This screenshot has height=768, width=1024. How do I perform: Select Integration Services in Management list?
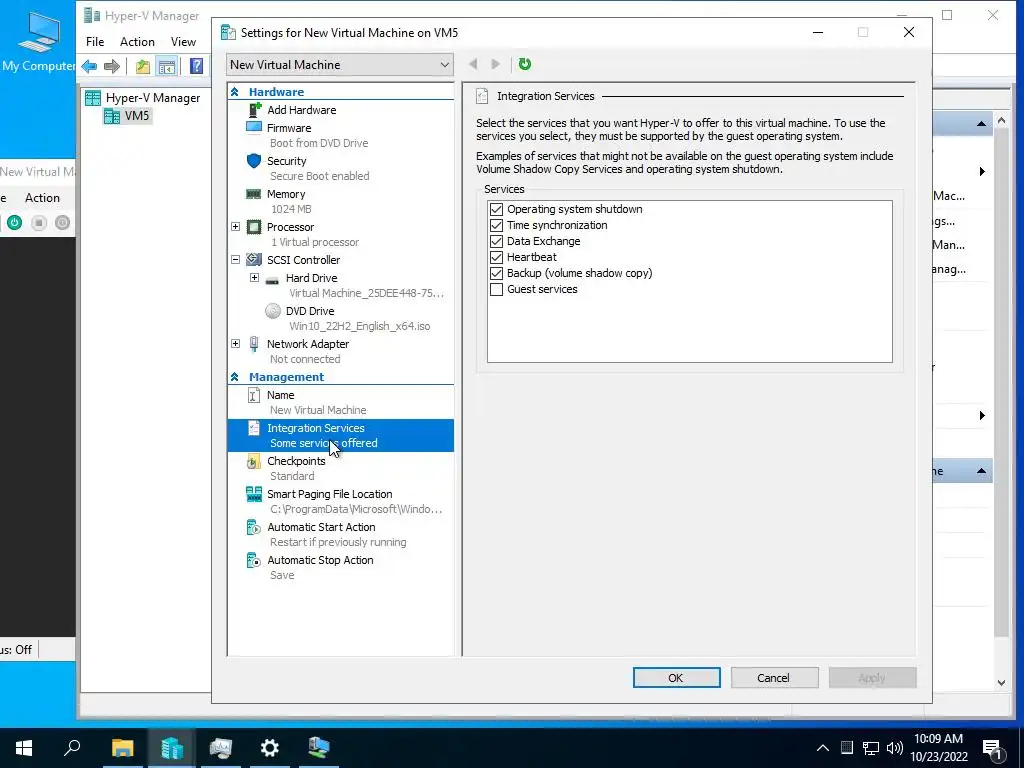[x=340, y=436]
